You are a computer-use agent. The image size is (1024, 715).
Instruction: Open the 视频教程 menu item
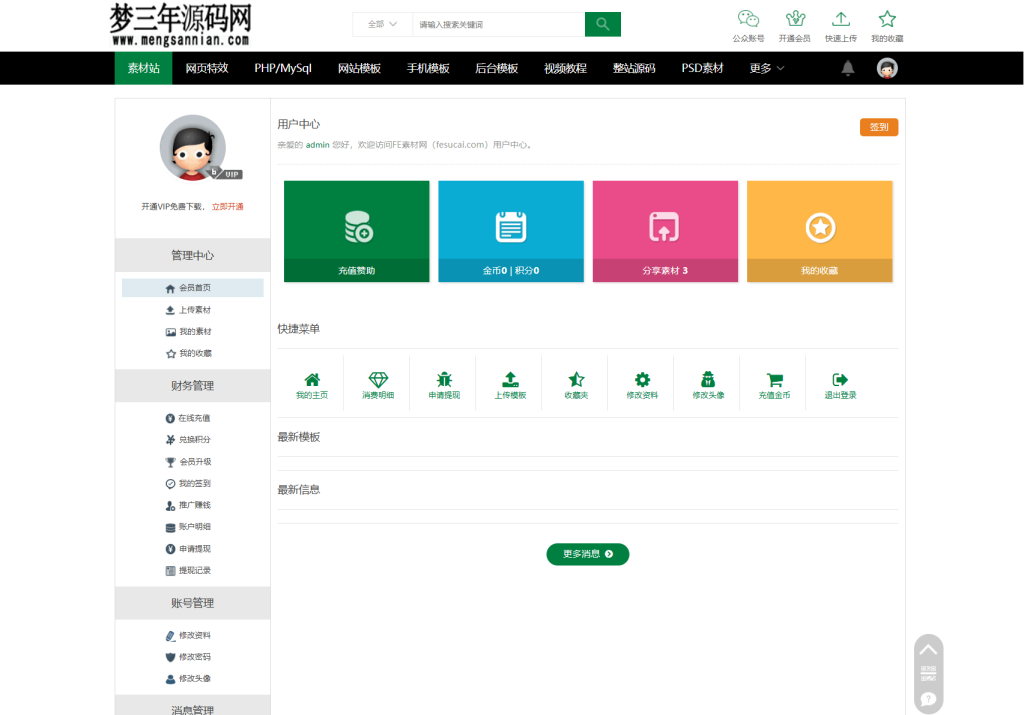[565, 67]
